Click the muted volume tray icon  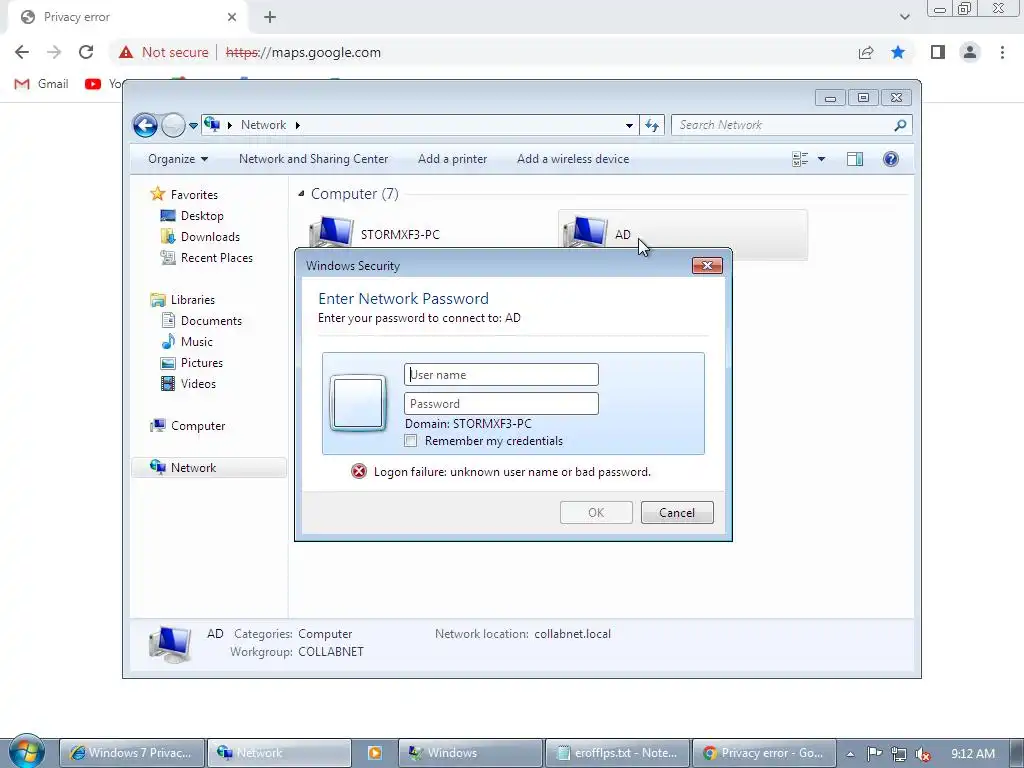click(923, 754)
